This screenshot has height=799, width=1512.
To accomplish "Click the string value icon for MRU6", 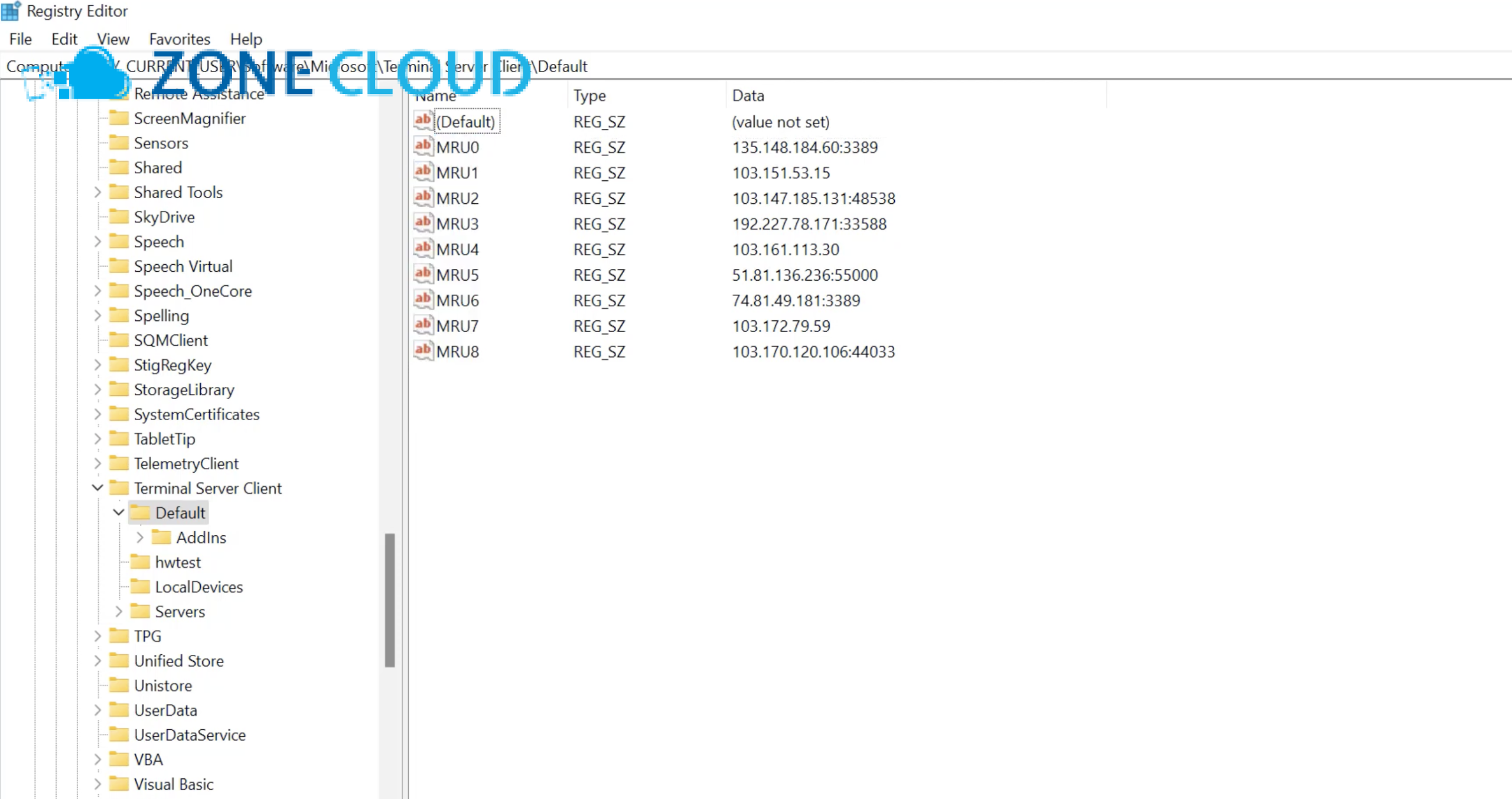I will tap(423, 299).
